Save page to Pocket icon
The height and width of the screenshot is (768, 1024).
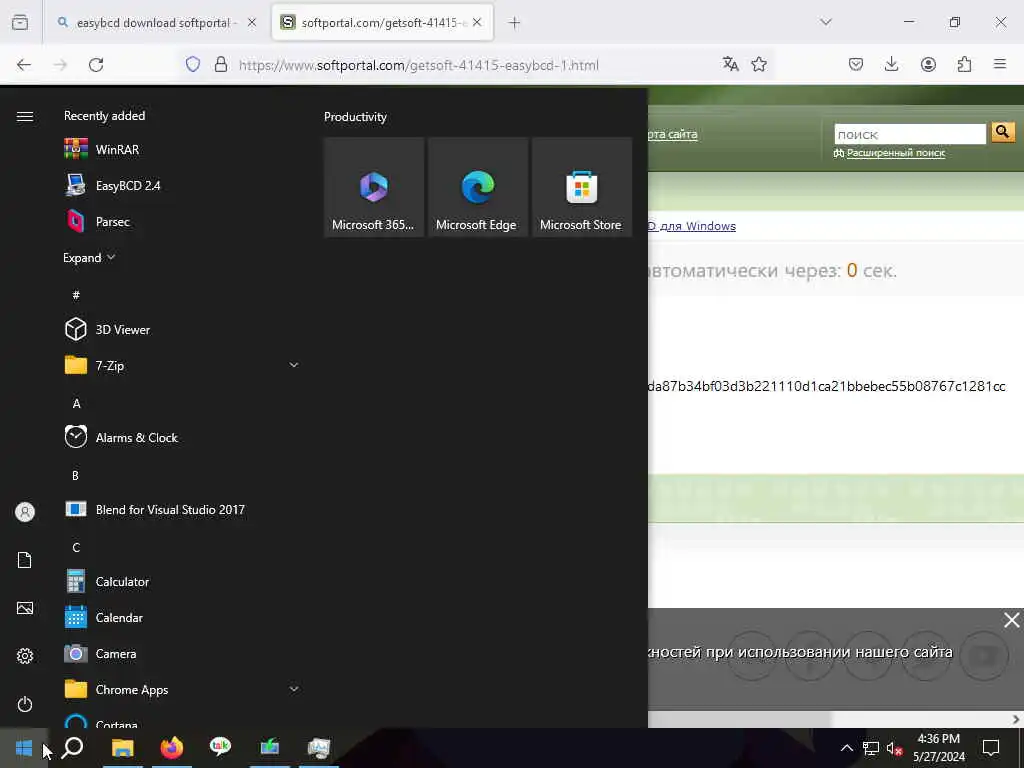coord(856,64)
